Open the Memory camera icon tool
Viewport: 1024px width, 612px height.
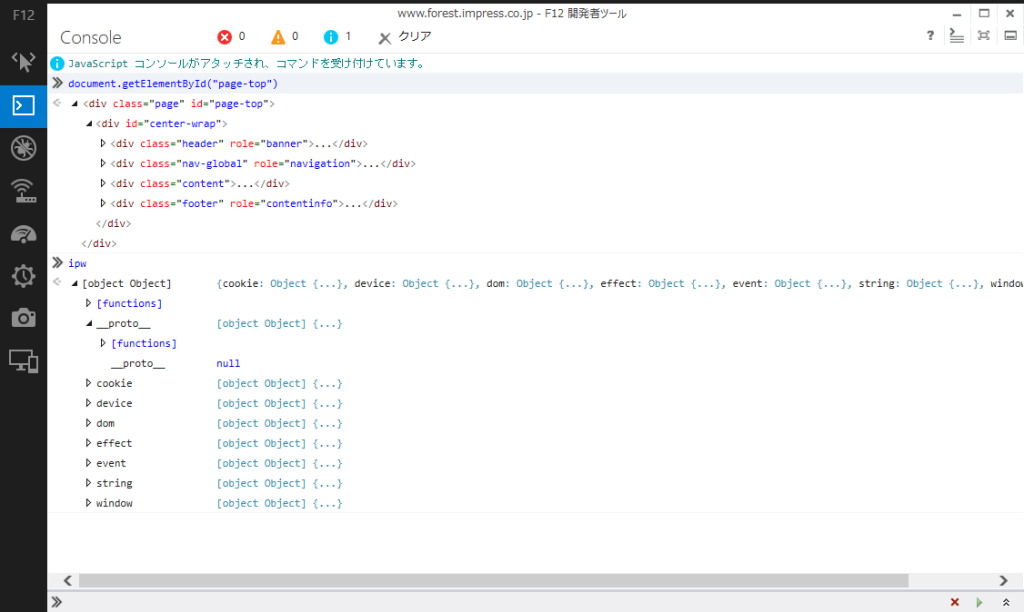point(24,318)
